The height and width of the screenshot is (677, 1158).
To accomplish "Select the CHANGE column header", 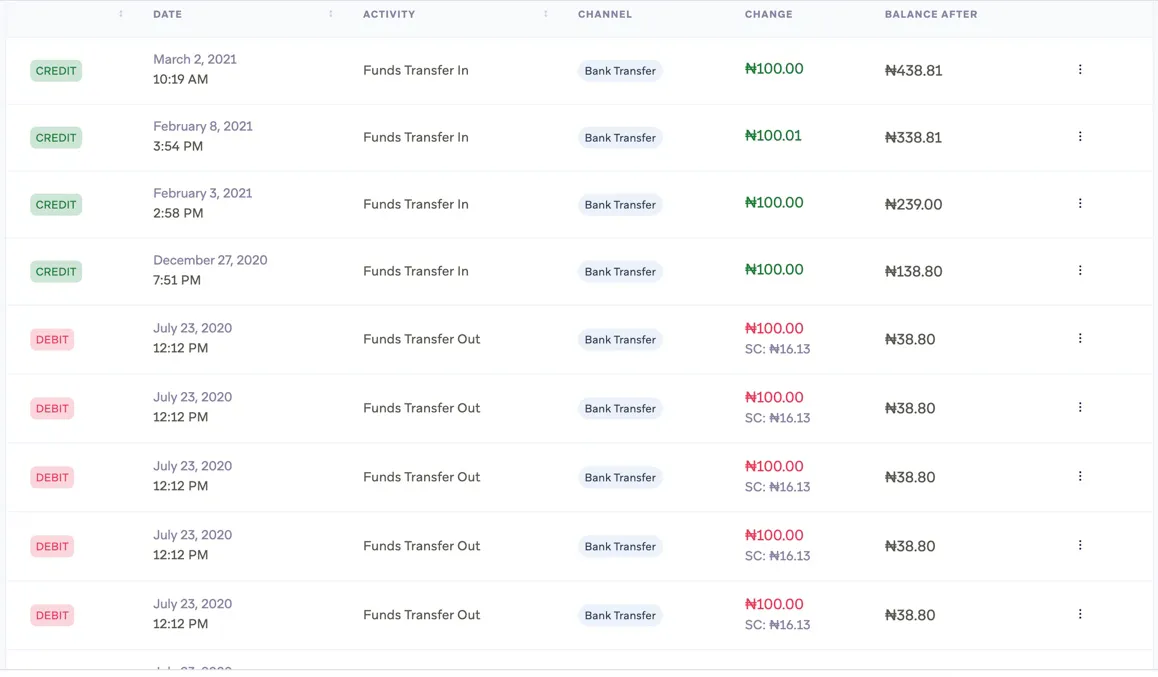I will point(768,14).
